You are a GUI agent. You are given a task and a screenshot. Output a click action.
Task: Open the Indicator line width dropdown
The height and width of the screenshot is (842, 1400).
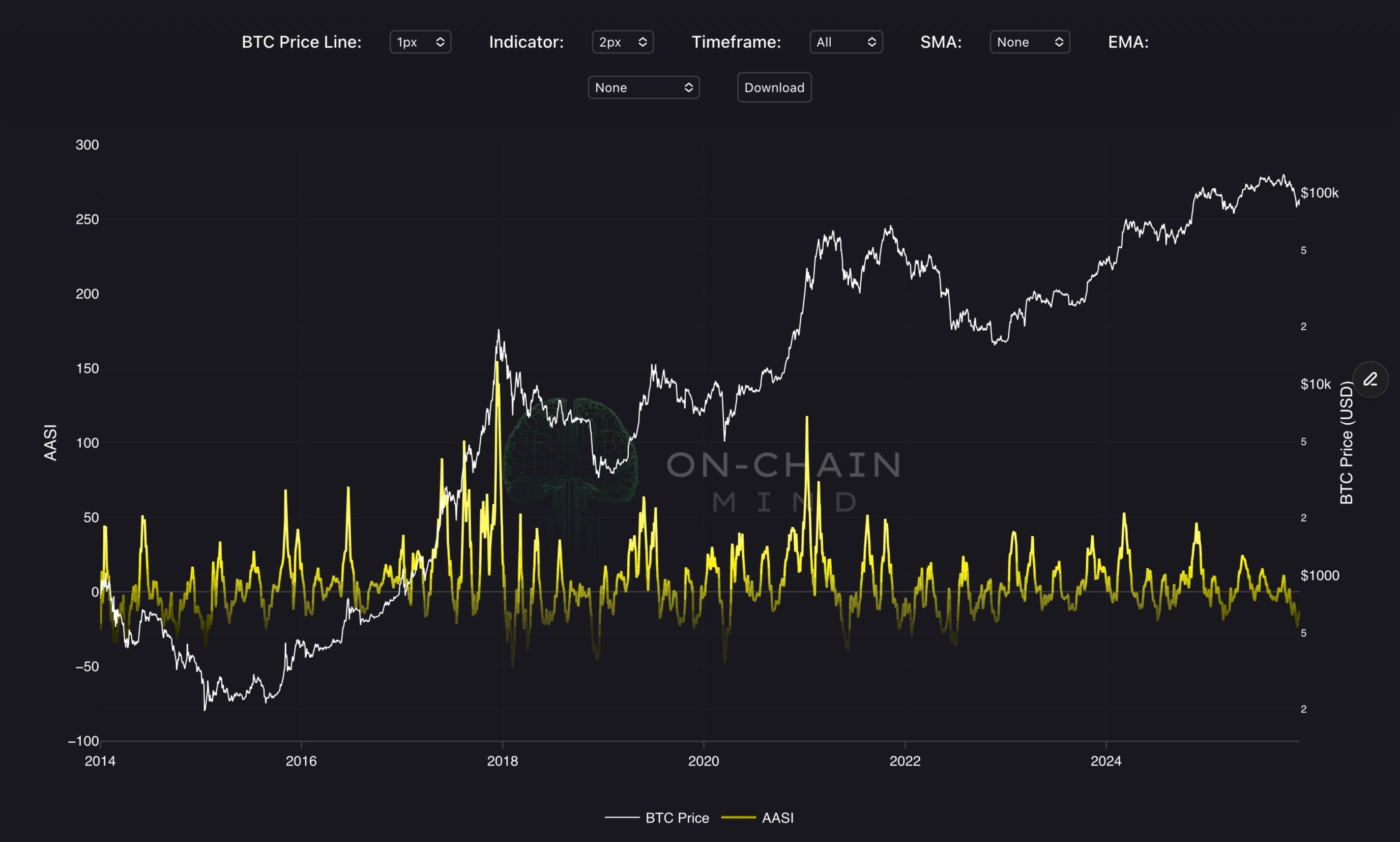tap(622, 42)
